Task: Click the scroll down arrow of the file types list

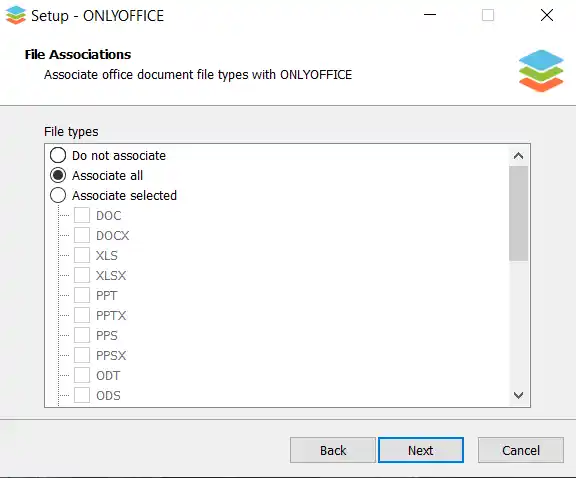Action: [x=518, y=395]
